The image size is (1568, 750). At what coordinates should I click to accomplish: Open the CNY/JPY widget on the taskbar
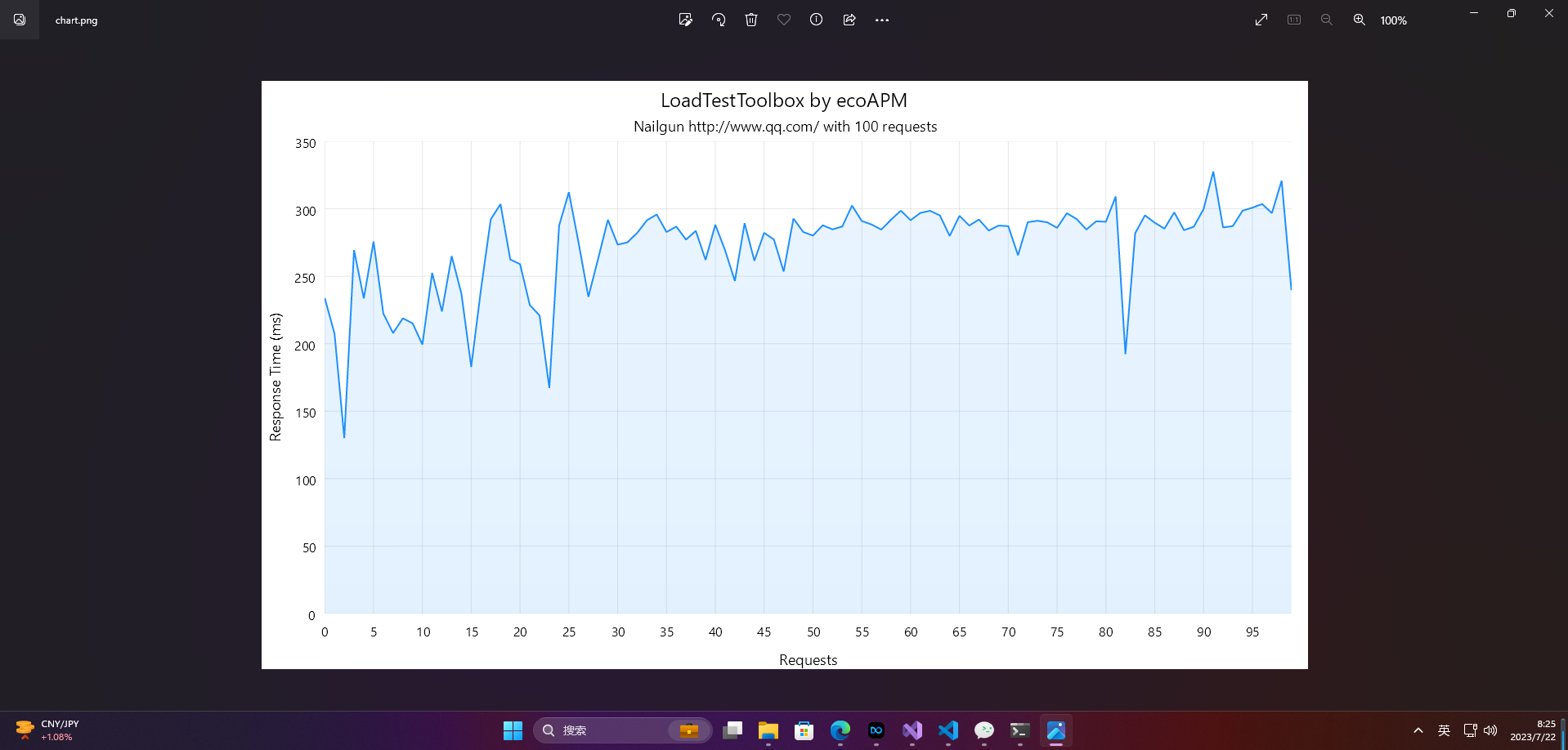click(x=47, y=730)
